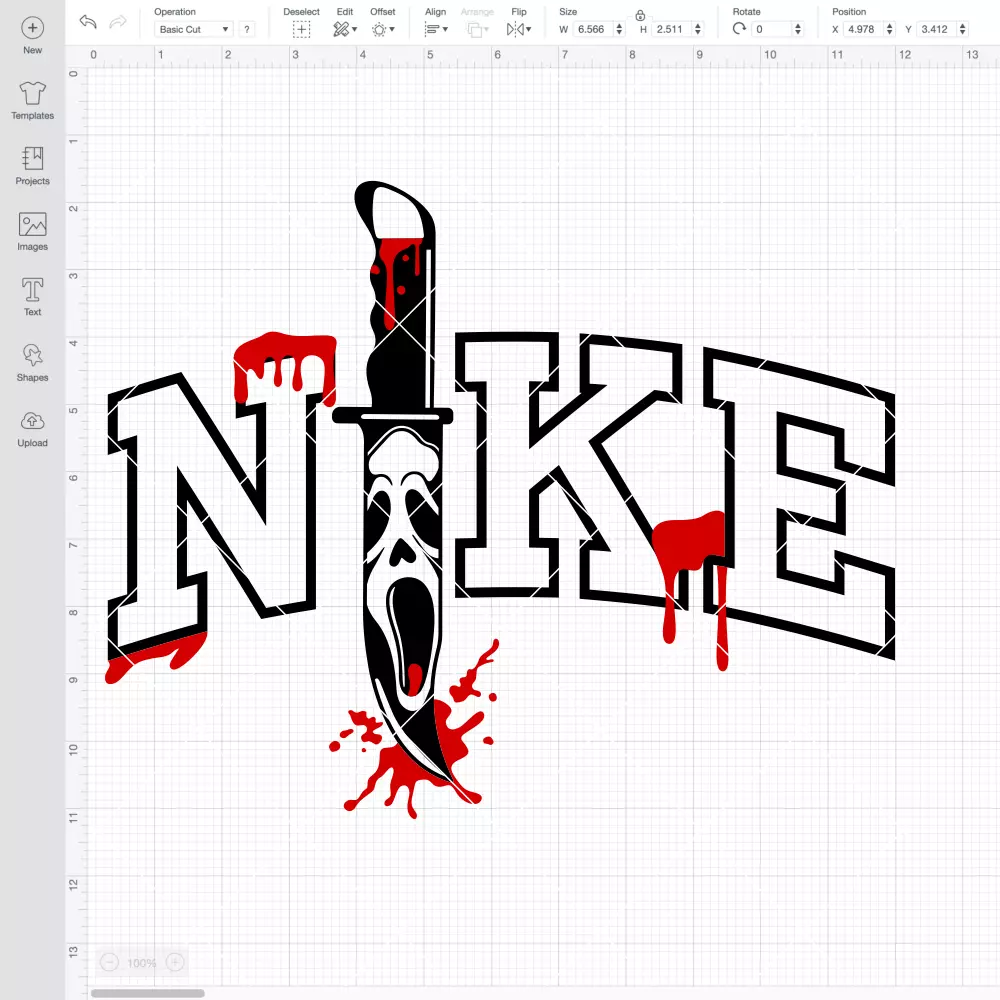
Task: Adjust Y position with stepper arrows
Action: [963, 29]
